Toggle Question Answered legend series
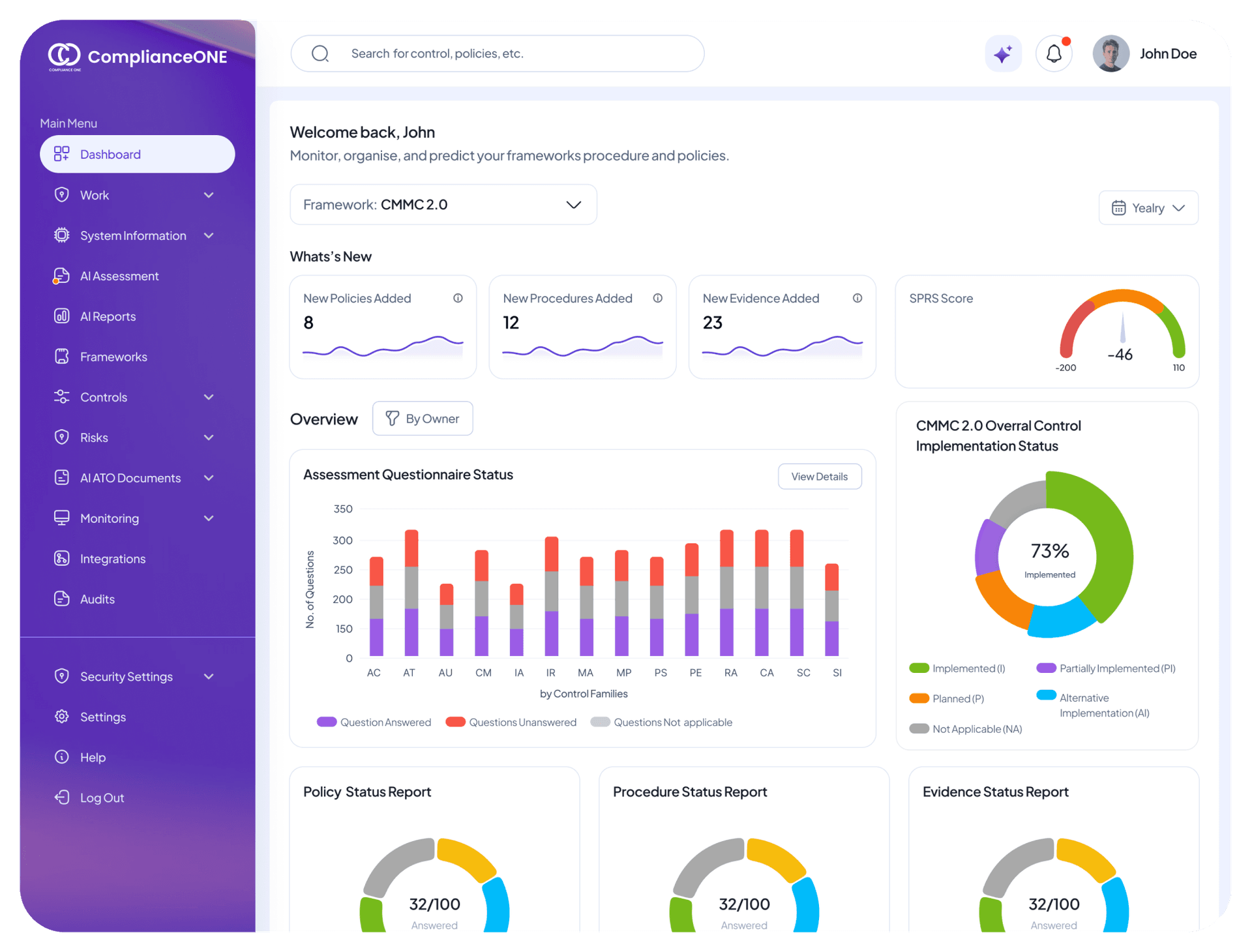Image resolution: width=1252 pixels, height=952 pixels. [x=374, y=722]
